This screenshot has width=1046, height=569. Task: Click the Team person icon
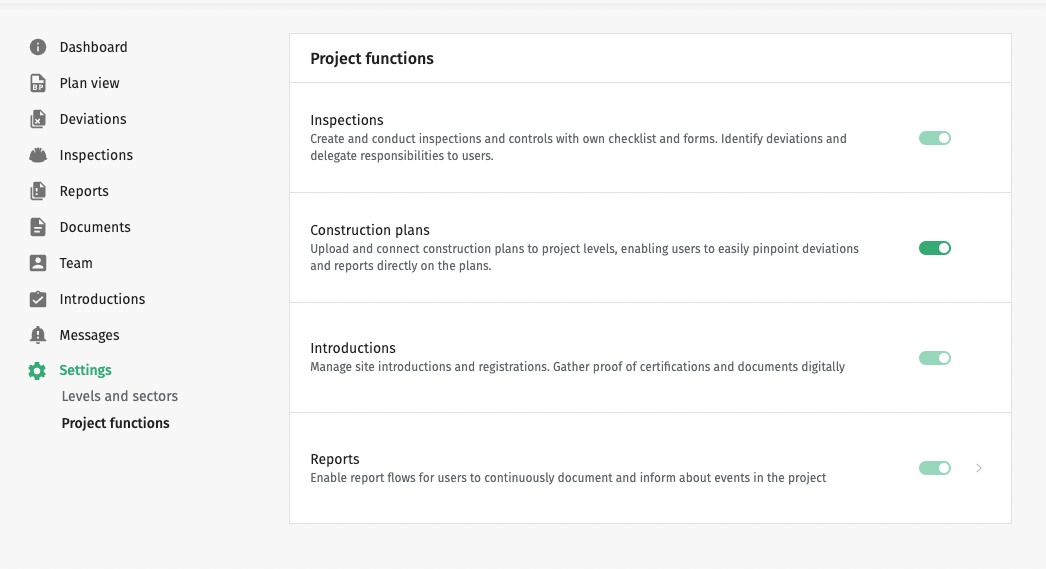click(x=38, y=263)
